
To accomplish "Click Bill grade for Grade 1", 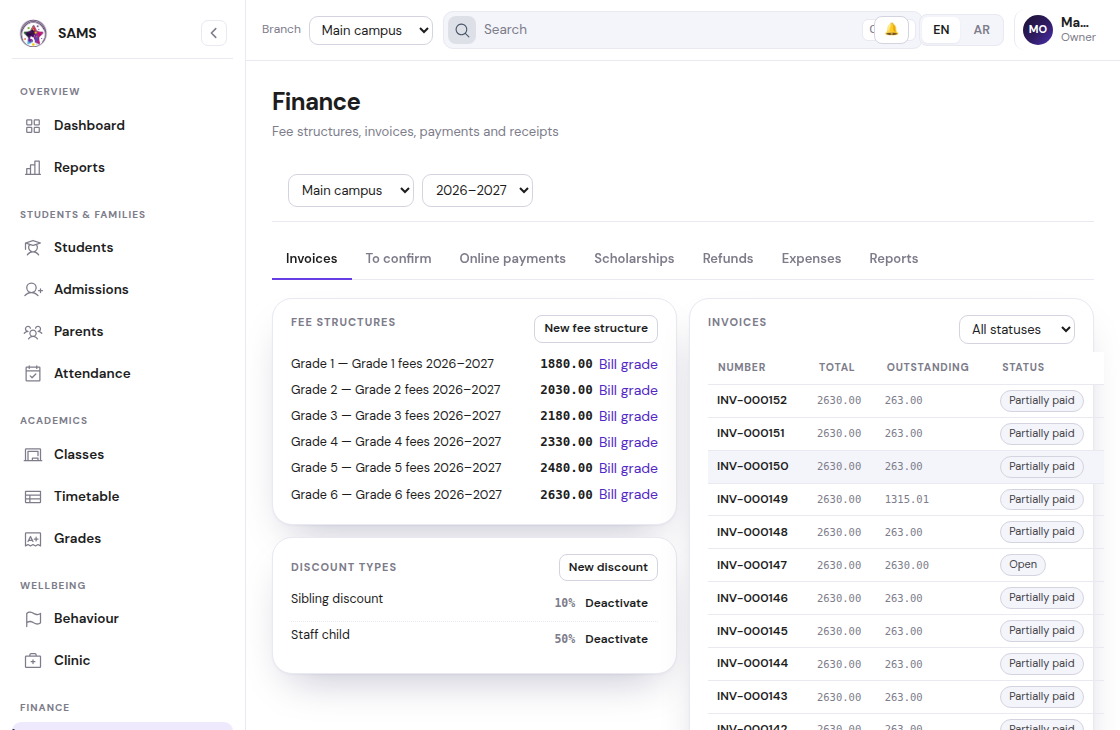I will click(628, 364).
